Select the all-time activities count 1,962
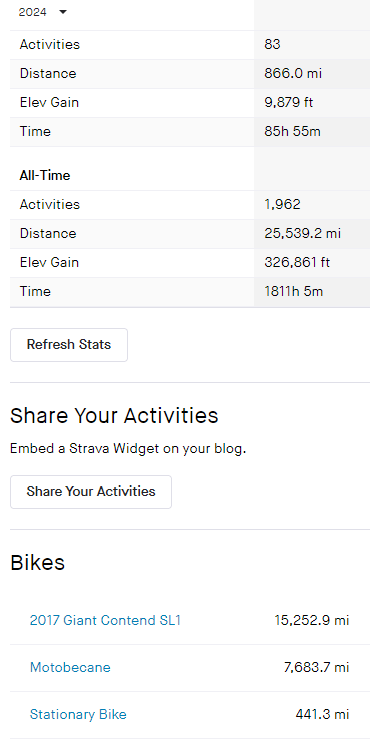This screenshot has height=746, width=380. [x=282, y=205]
